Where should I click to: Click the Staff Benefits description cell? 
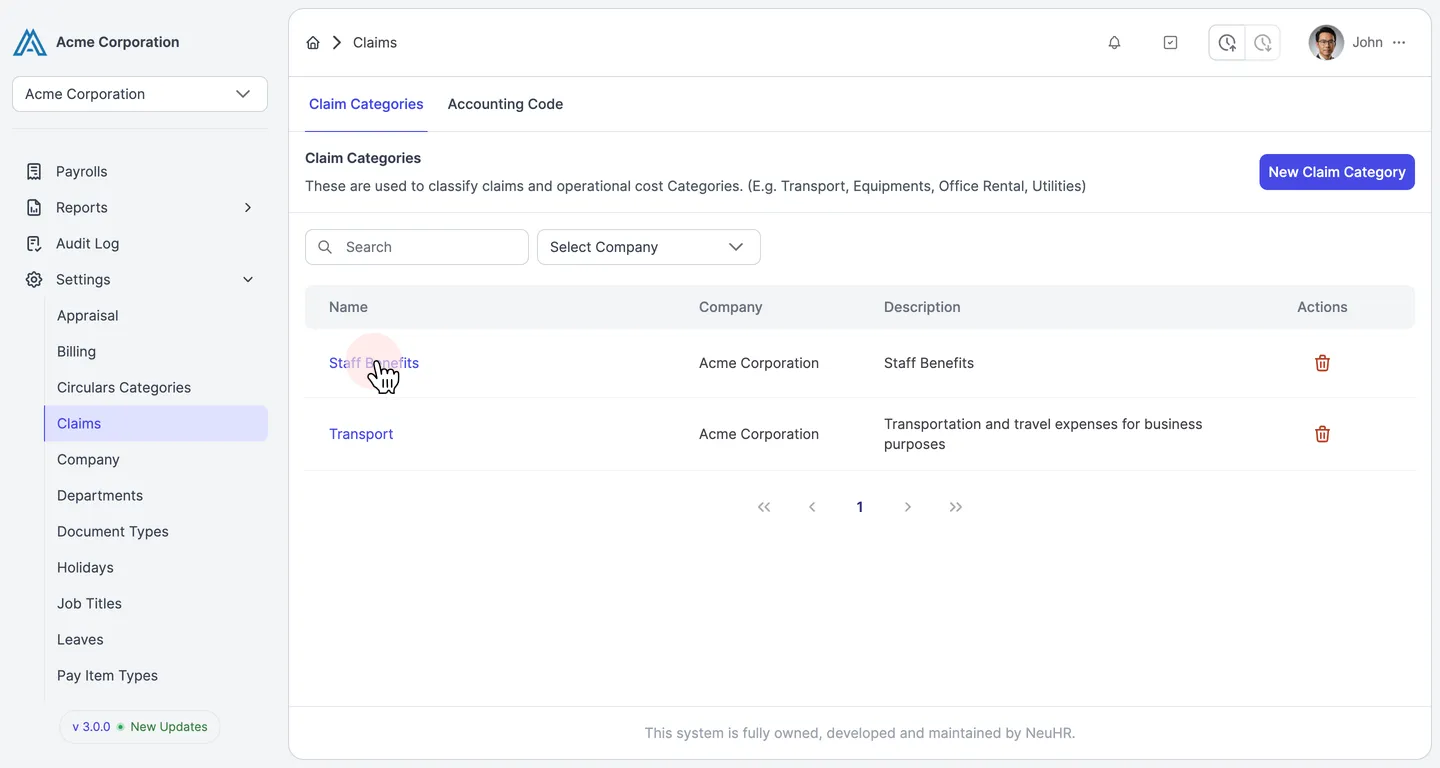pyautogui.click(x=929, y=363)
